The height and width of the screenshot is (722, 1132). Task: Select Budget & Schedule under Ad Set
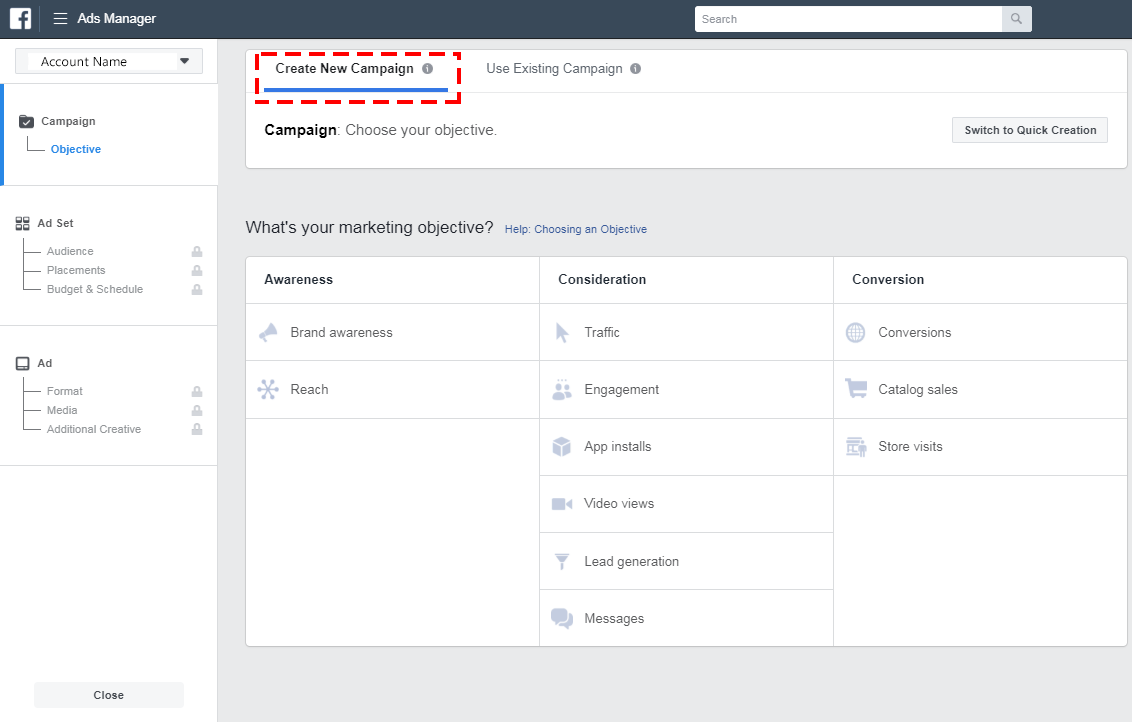coord(95,290)
